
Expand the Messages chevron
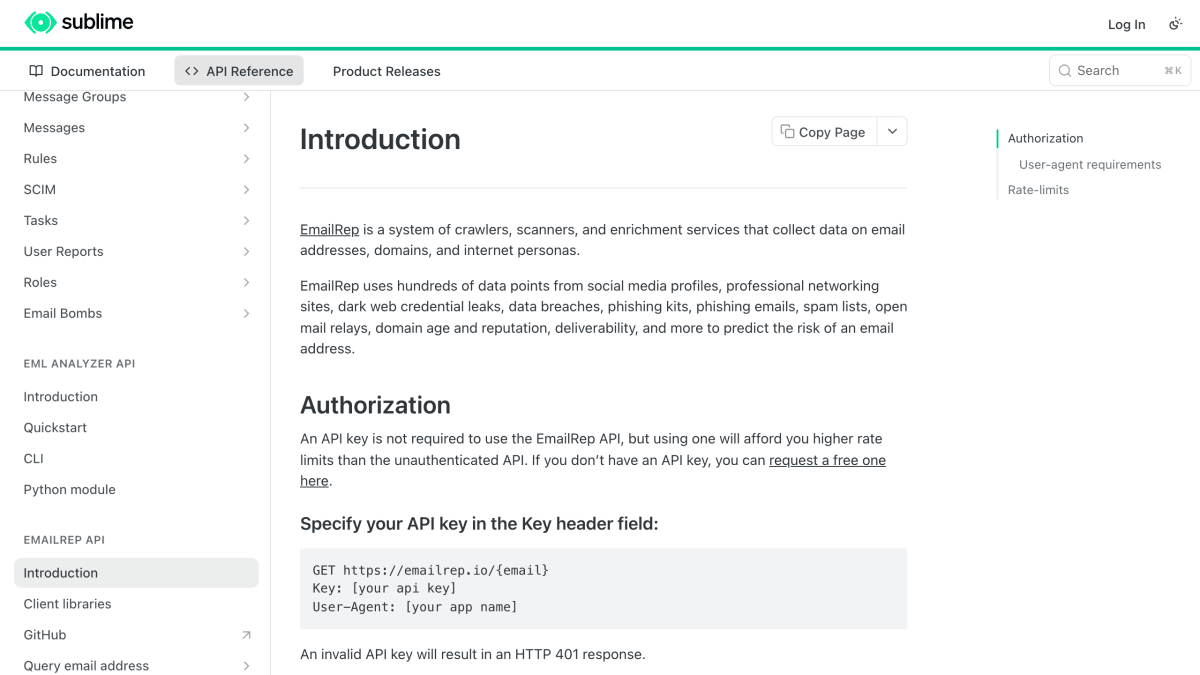tap(246, 128)
